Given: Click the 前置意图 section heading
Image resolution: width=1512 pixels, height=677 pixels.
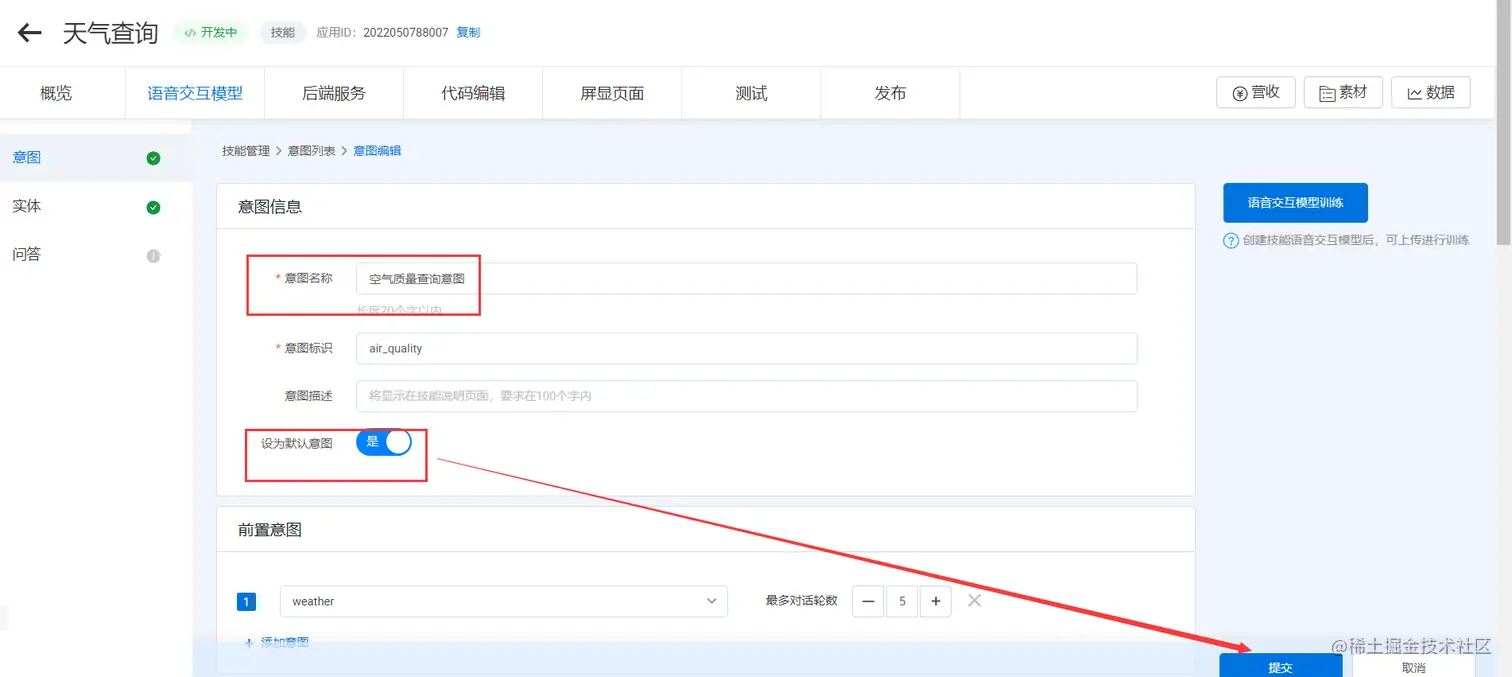Looking at the screenshot, I should 270,530.
